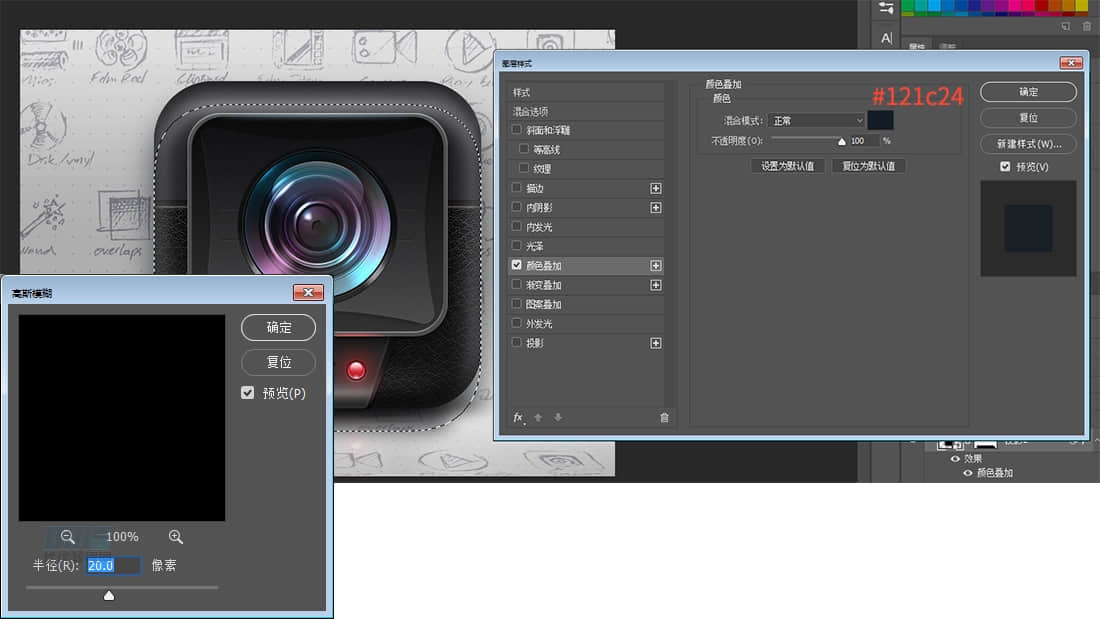Pick the yellow swatch in Swatches panel
This screenshot has height=619, width=1100.
(x=1081, y=6)
